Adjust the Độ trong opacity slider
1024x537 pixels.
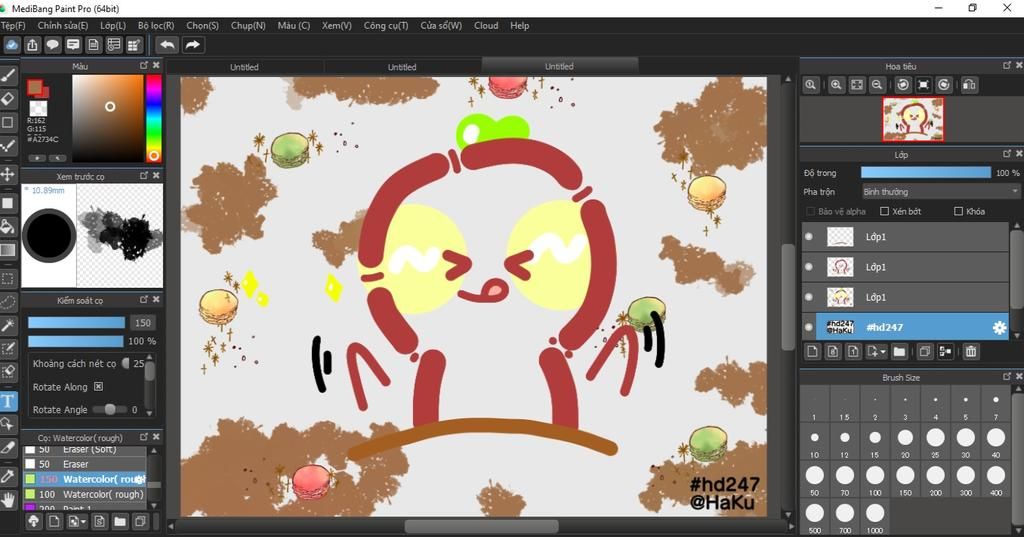pos(925,172)
